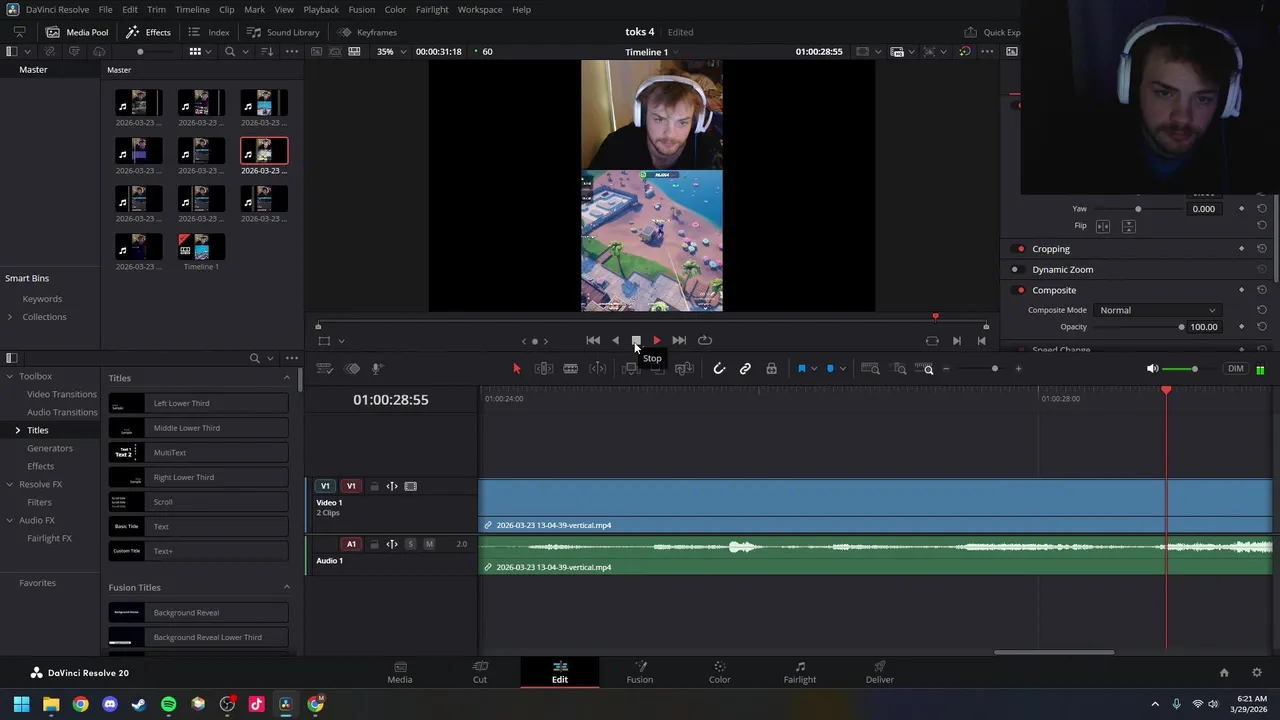
Task: Open the Index panel button
Action: pyautogui.click(x=209, y=32)
